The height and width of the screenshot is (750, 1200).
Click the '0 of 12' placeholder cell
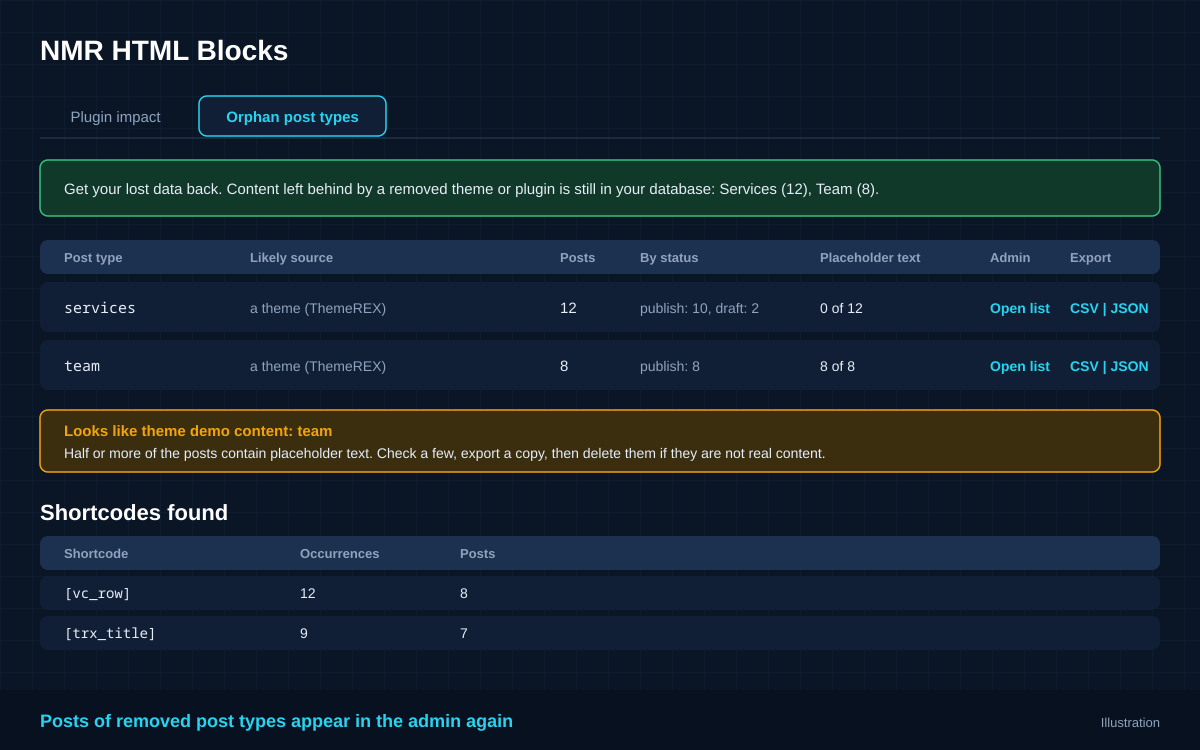[841, 308]
